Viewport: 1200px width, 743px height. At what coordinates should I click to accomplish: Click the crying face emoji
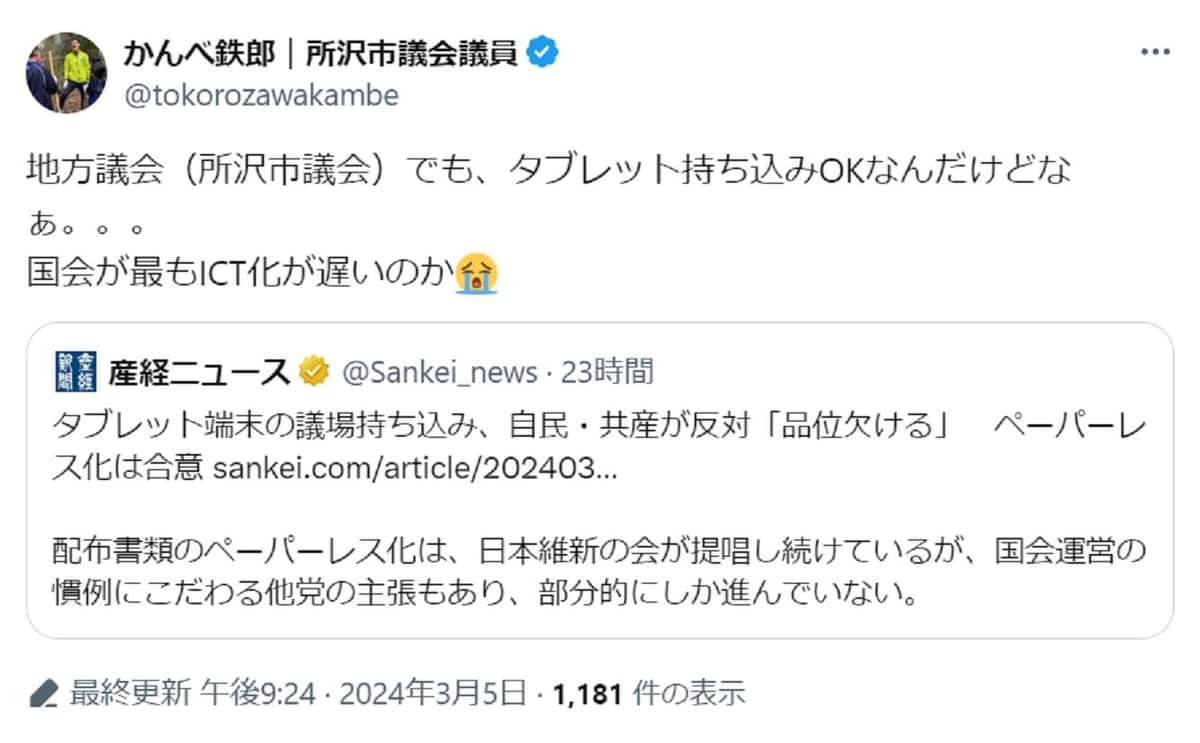point(476,272)
